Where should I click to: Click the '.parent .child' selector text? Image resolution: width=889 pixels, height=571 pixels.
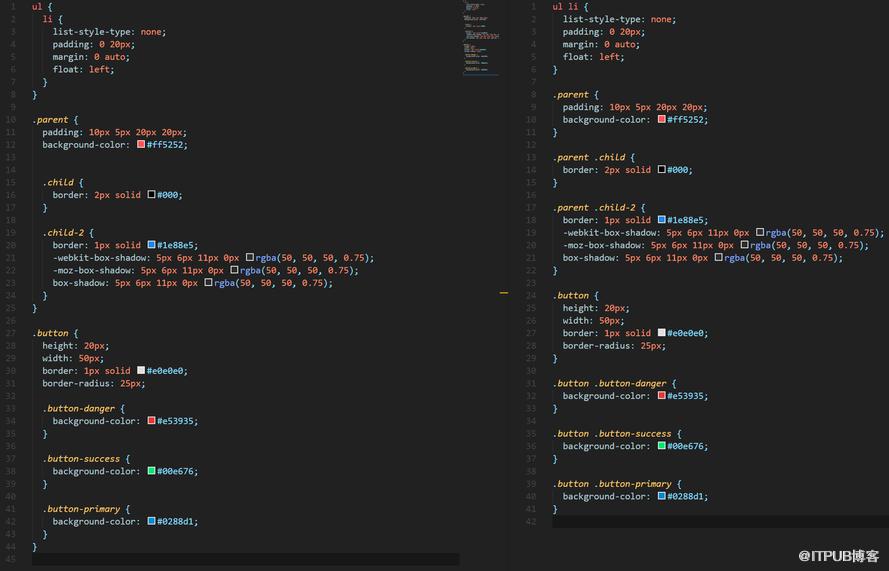click(x=589, y=157)
